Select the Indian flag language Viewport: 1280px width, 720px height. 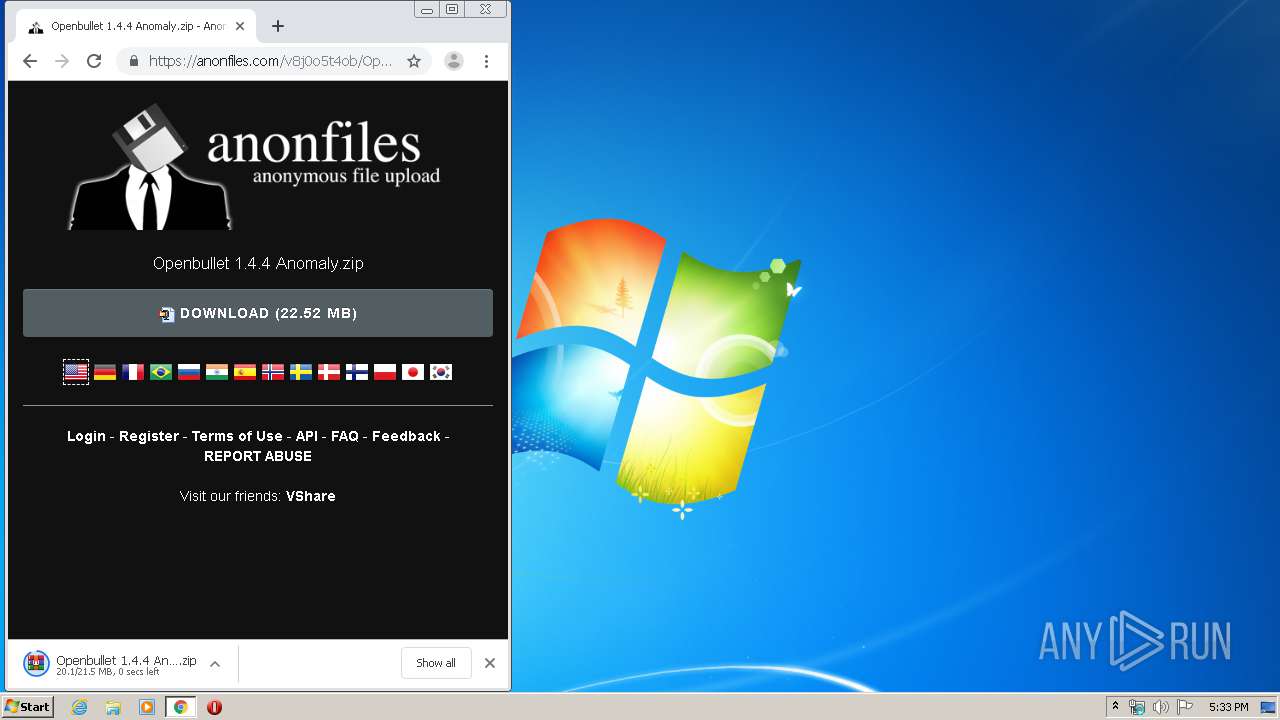(217, 372)
